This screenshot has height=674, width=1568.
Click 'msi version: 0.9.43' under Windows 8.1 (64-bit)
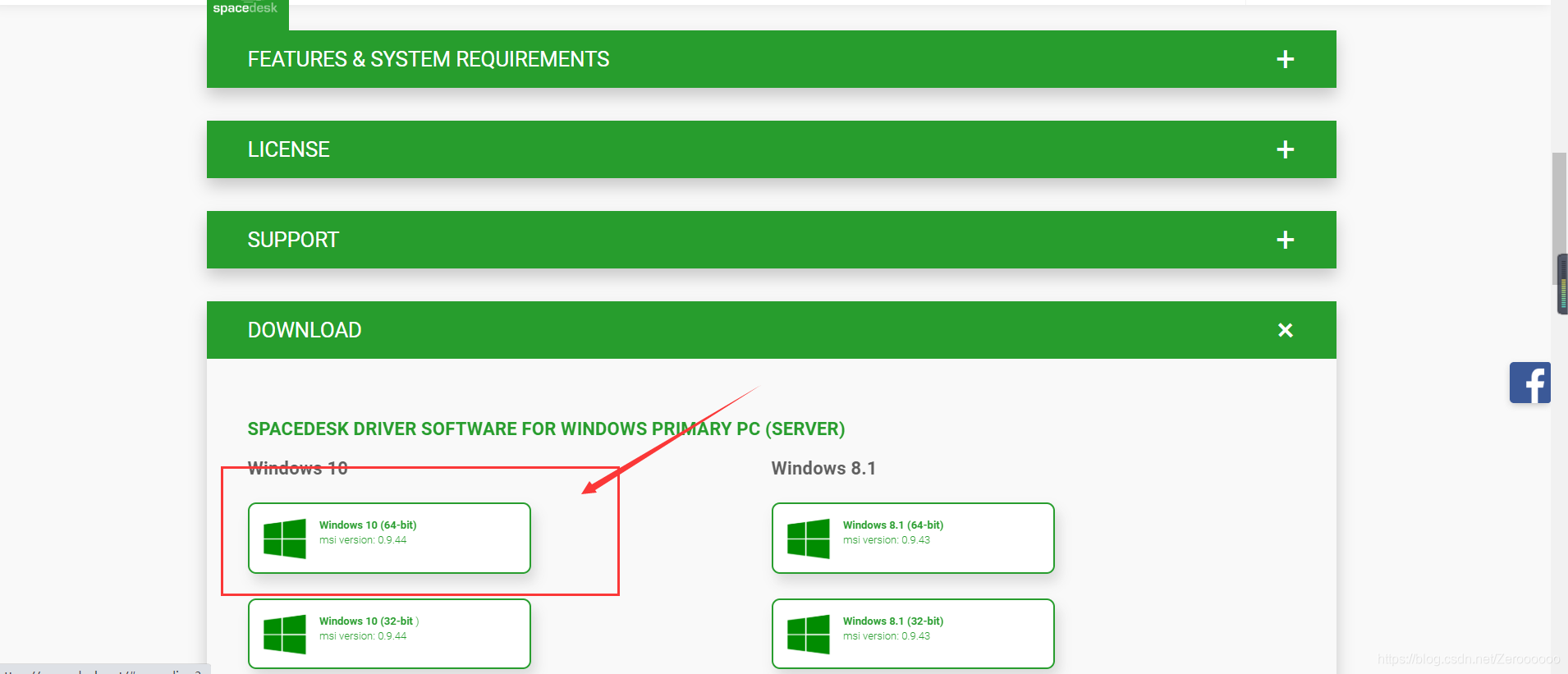[887, 540]
